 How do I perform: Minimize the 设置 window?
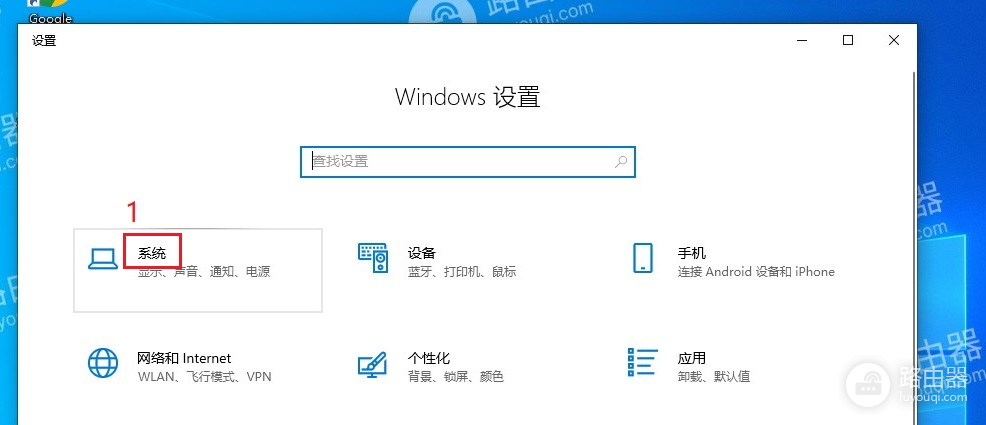pos(802,40)
